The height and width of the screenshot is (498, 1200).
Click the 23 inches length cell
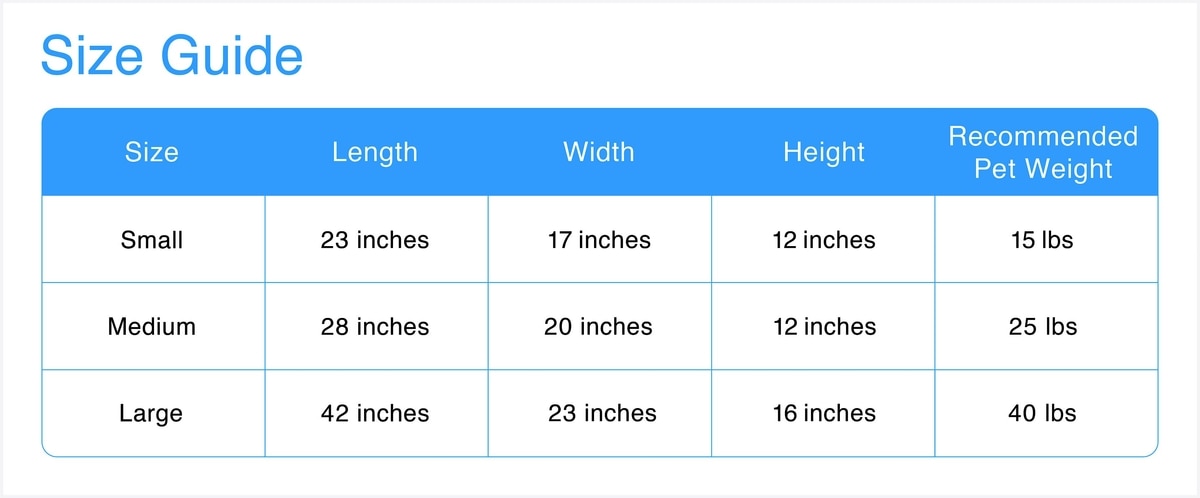(375, 240)
